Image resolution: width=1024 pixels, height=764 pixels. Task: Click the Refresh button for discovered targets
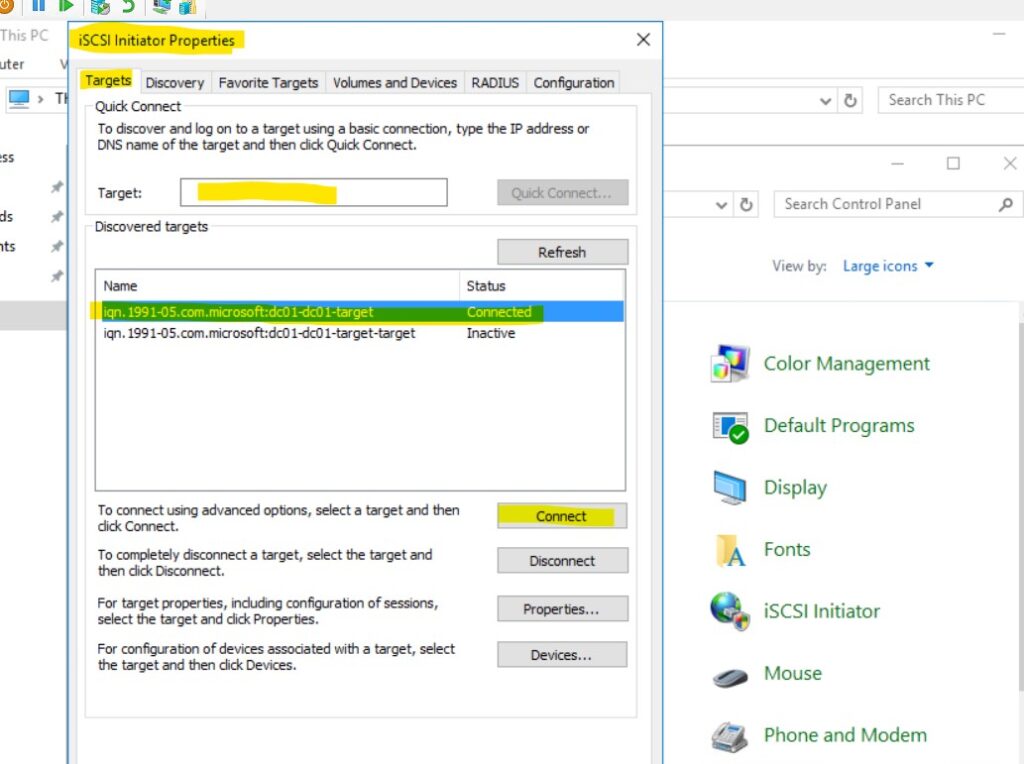pos(562,252)
